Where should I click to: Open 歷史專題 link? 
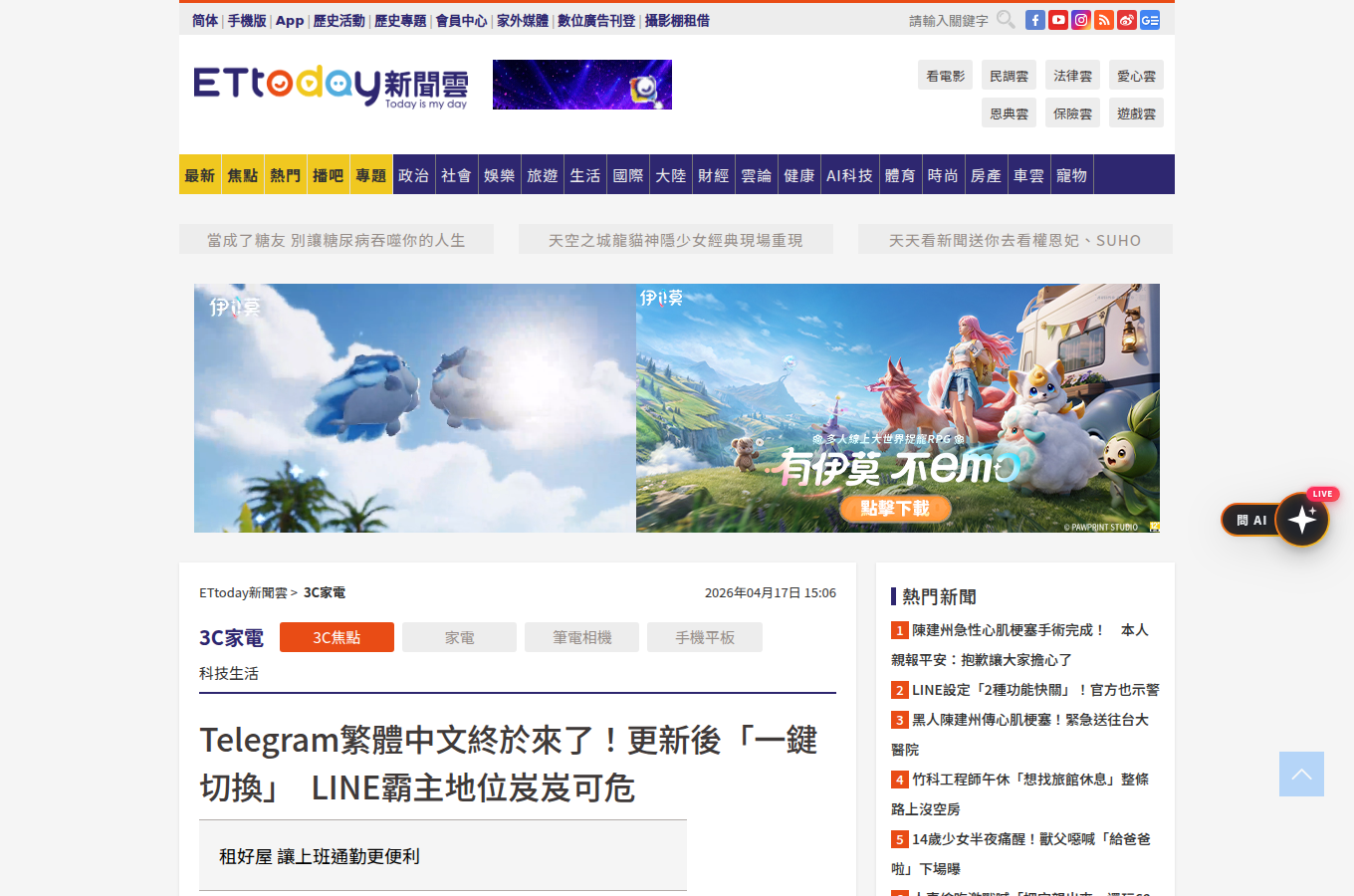400,20
